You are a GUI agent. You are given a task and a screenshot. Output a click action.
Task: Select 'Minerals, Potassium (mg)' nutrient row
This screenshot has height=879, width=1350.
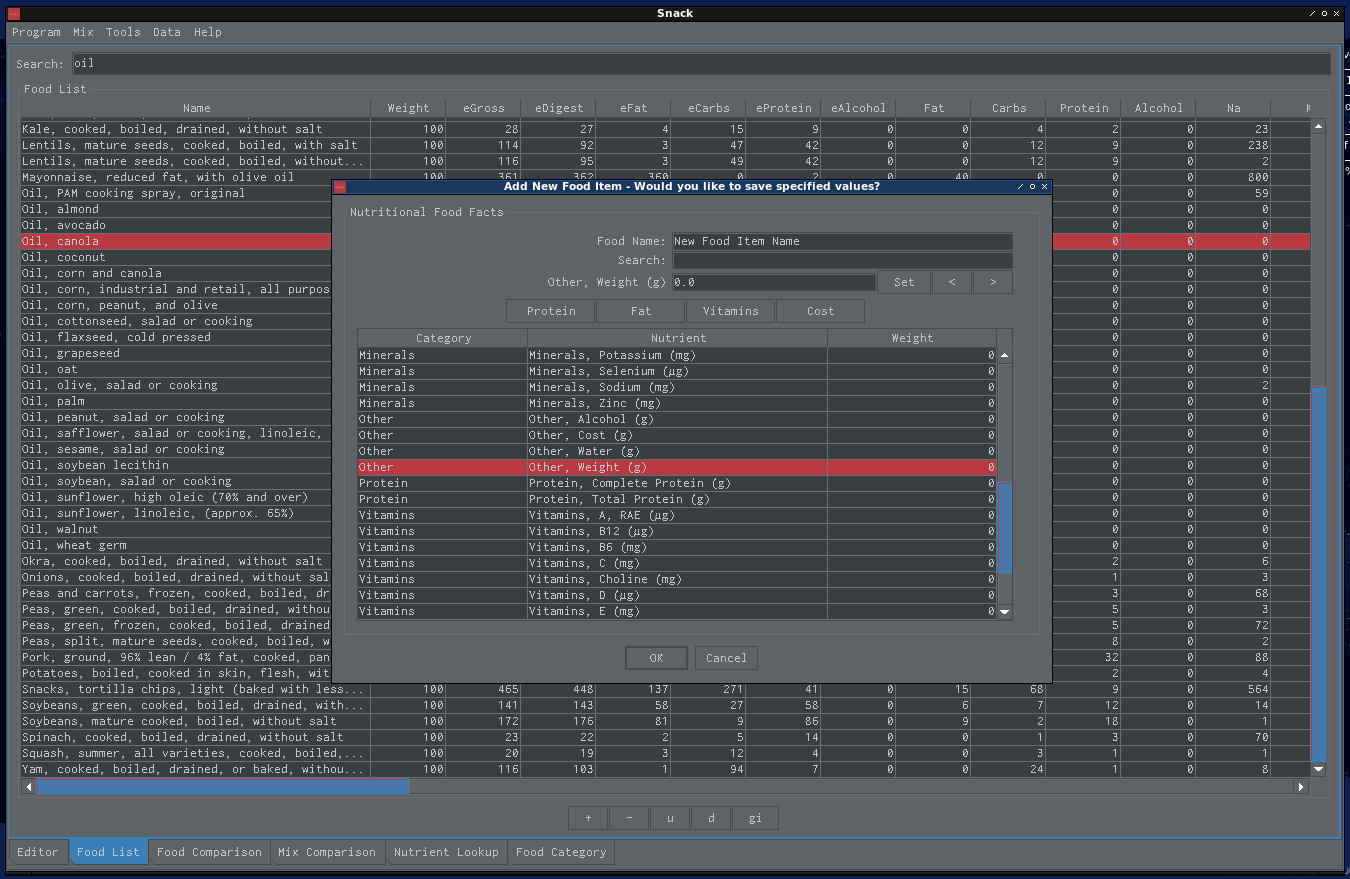(677, 355)
